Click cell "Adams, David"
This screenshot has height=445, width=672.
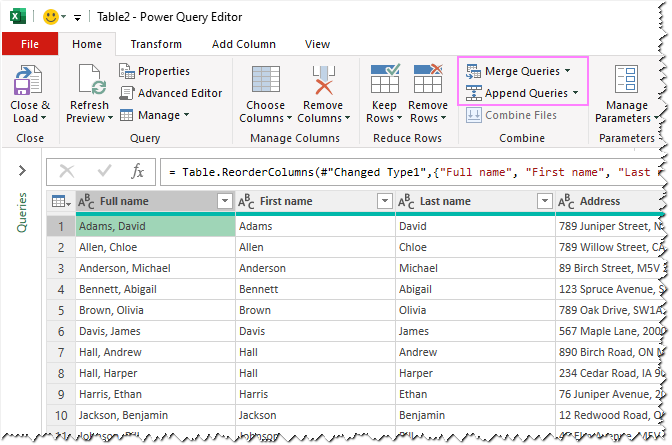(155, 226)
